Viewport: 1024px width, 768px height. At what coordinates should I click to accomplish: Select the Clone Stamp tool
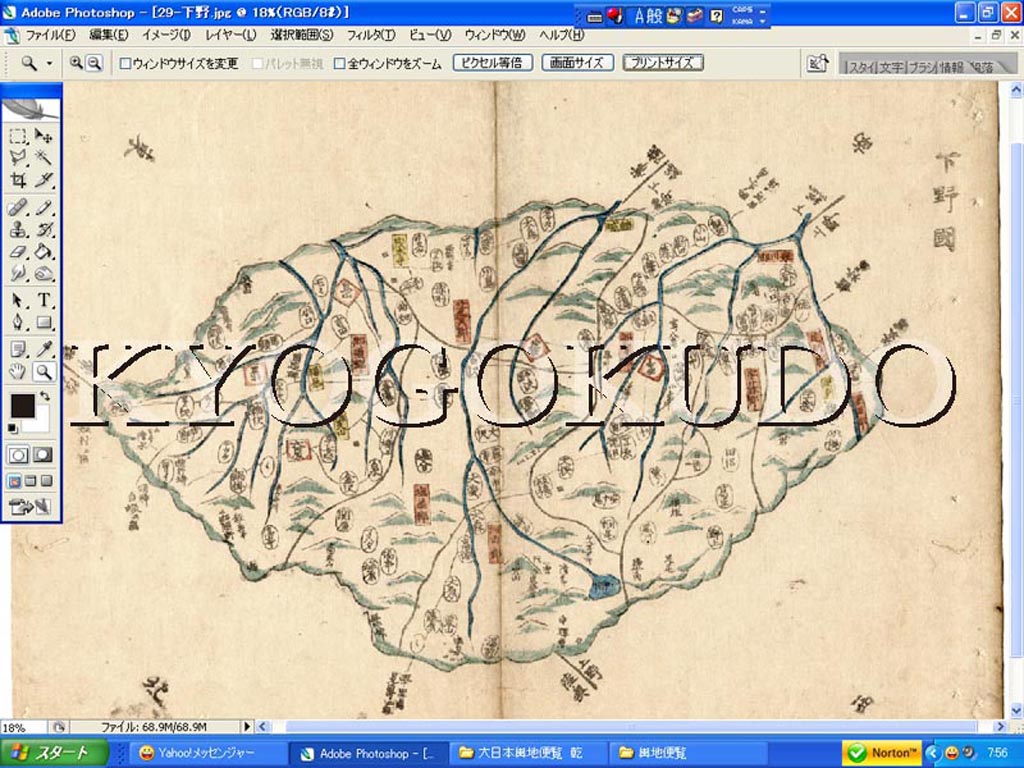(18, 230)
